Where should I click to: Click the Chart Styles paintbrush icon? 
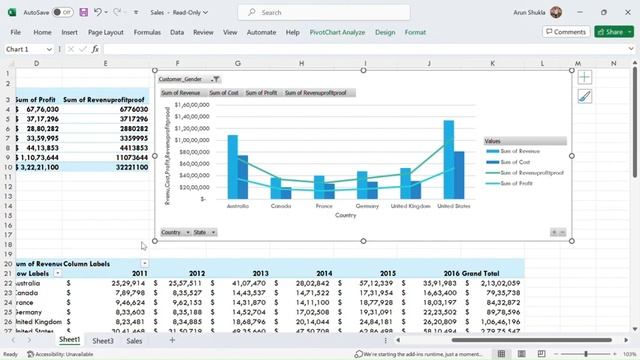pos(585,96)
